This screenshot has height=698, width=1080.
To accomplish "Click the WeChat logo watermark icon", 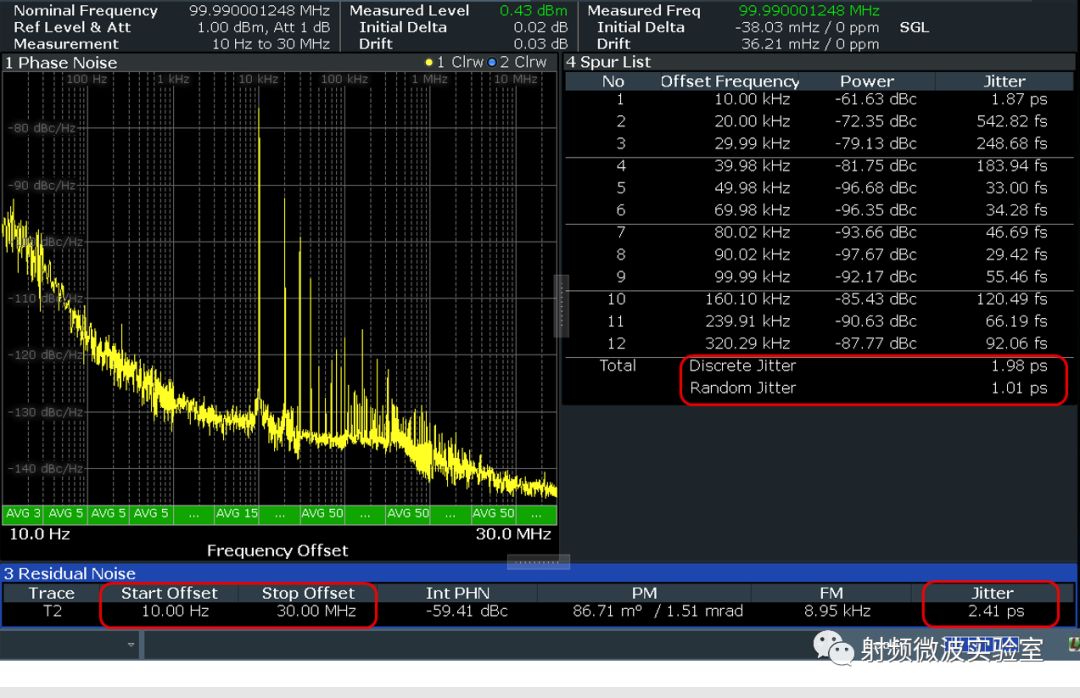I will [833, 648].
